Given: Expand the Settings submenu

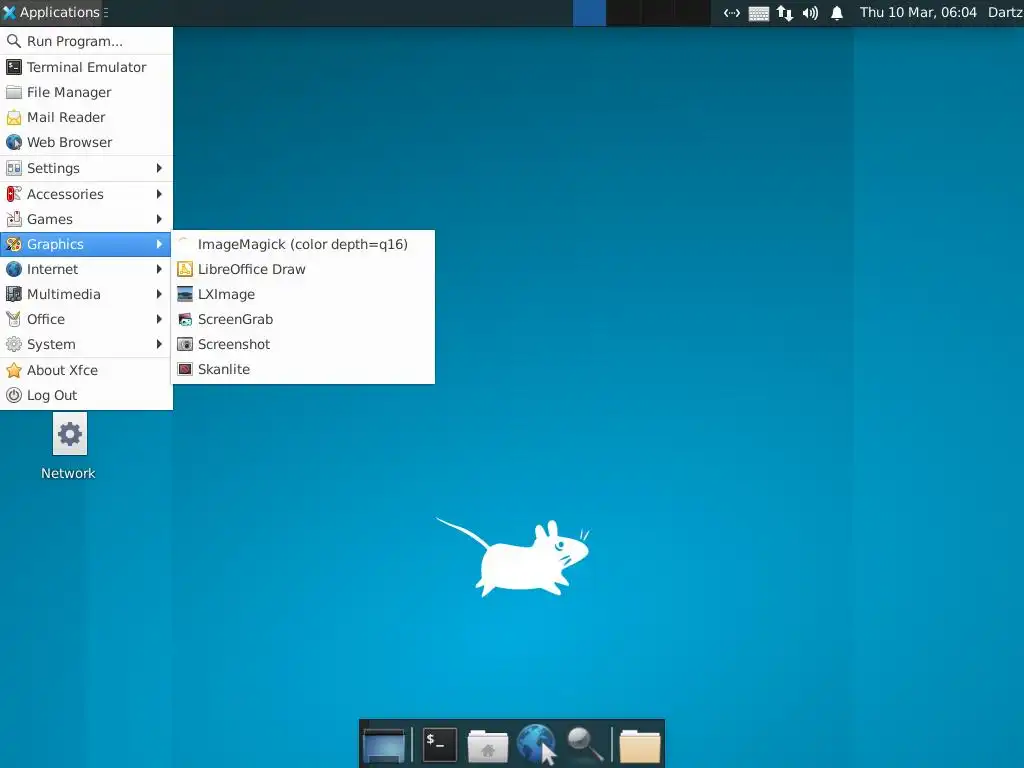Looking at the screenshot, I should (x=86, y=168).
